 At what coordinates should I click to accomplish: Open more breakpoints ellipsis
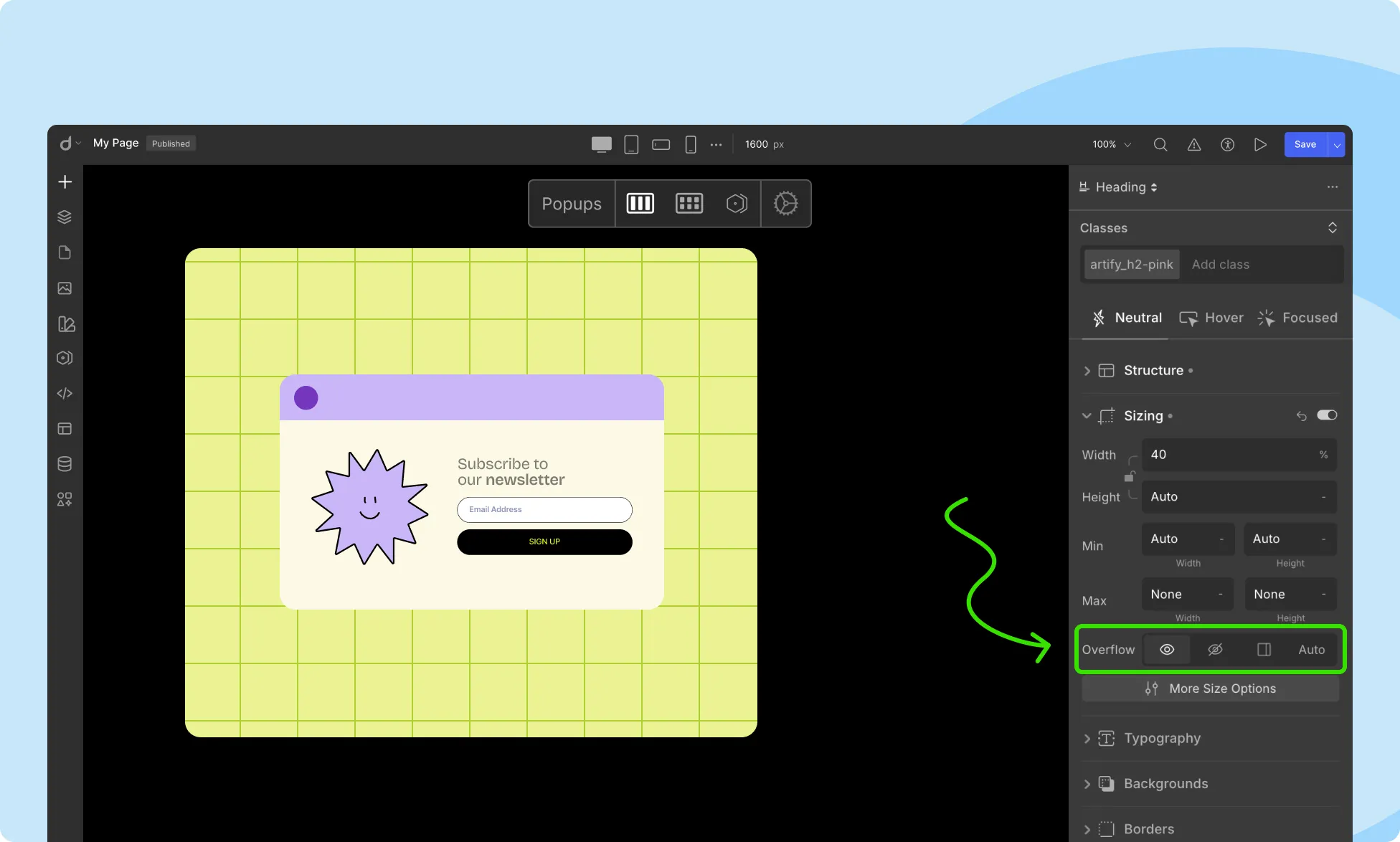tap(716, 144)
